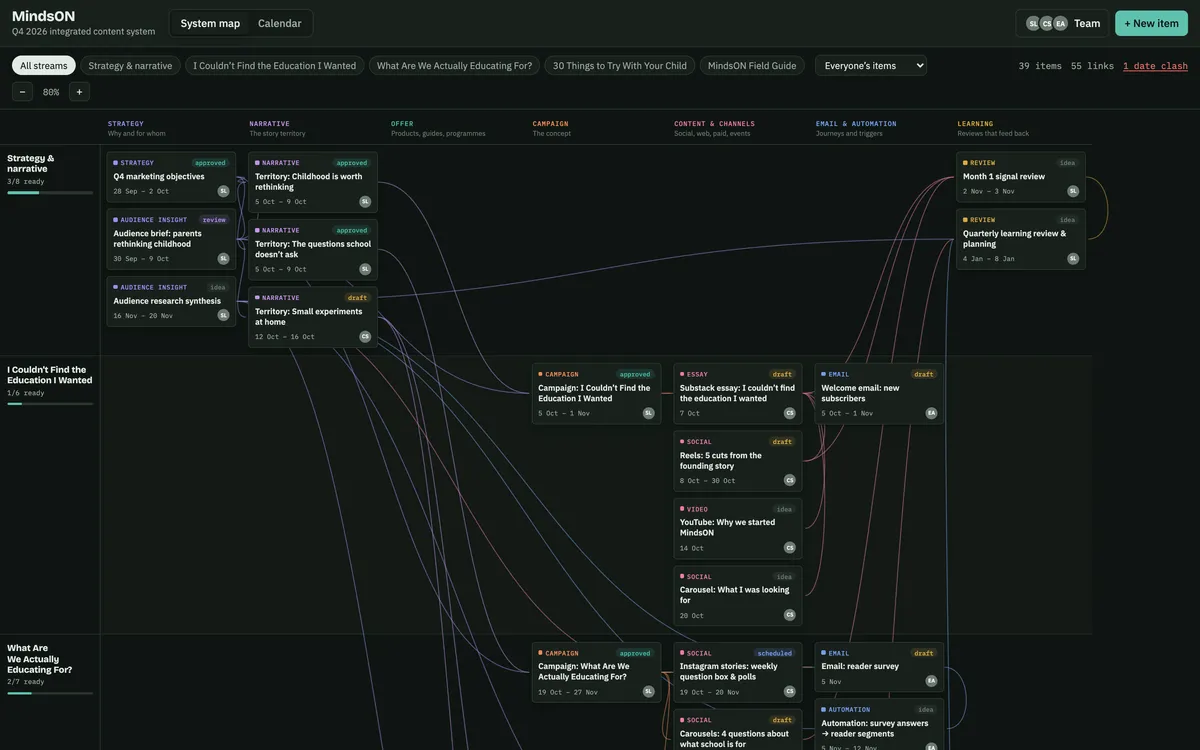Viewport: 1200px width, 750px height.
Task: Click SL avatar on Audience brief card
Action: click(223, 258)
